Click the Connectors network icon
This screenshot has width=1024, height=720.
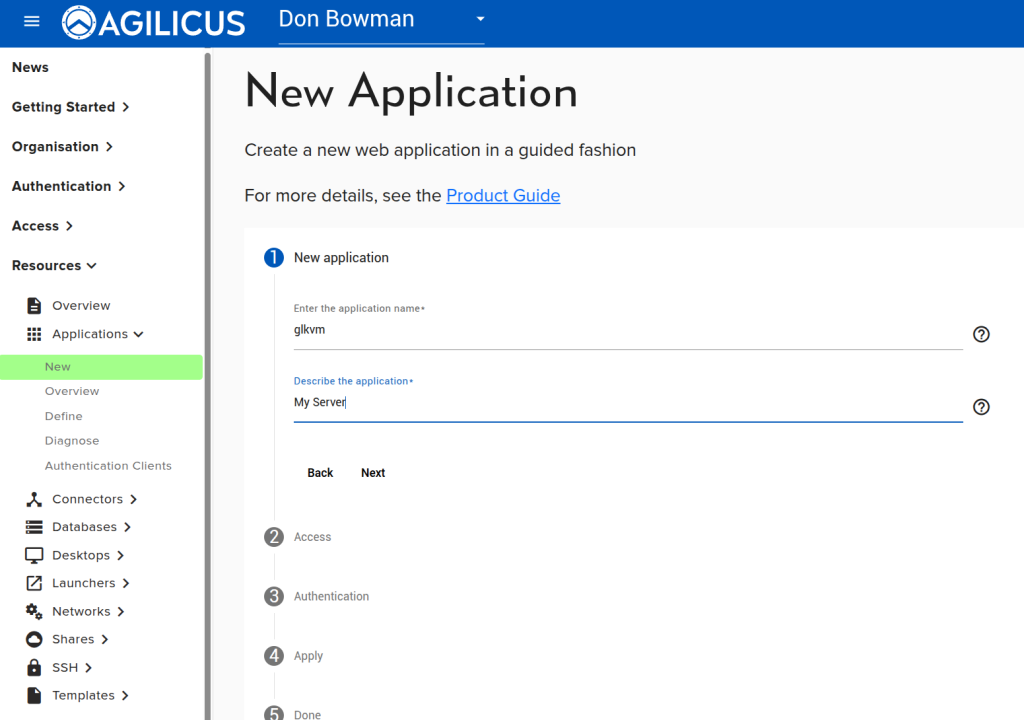(x=34, y=499)
